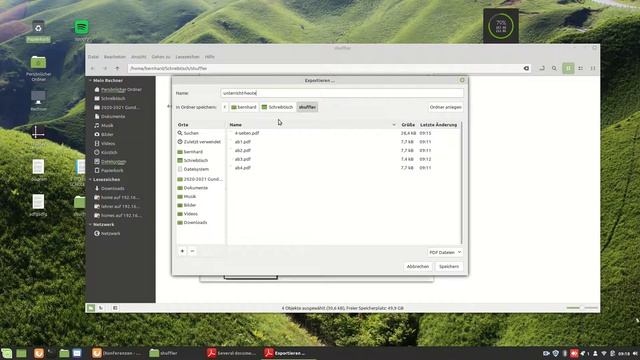Switch file manager to compact view
640x360 pixels.
593,69
